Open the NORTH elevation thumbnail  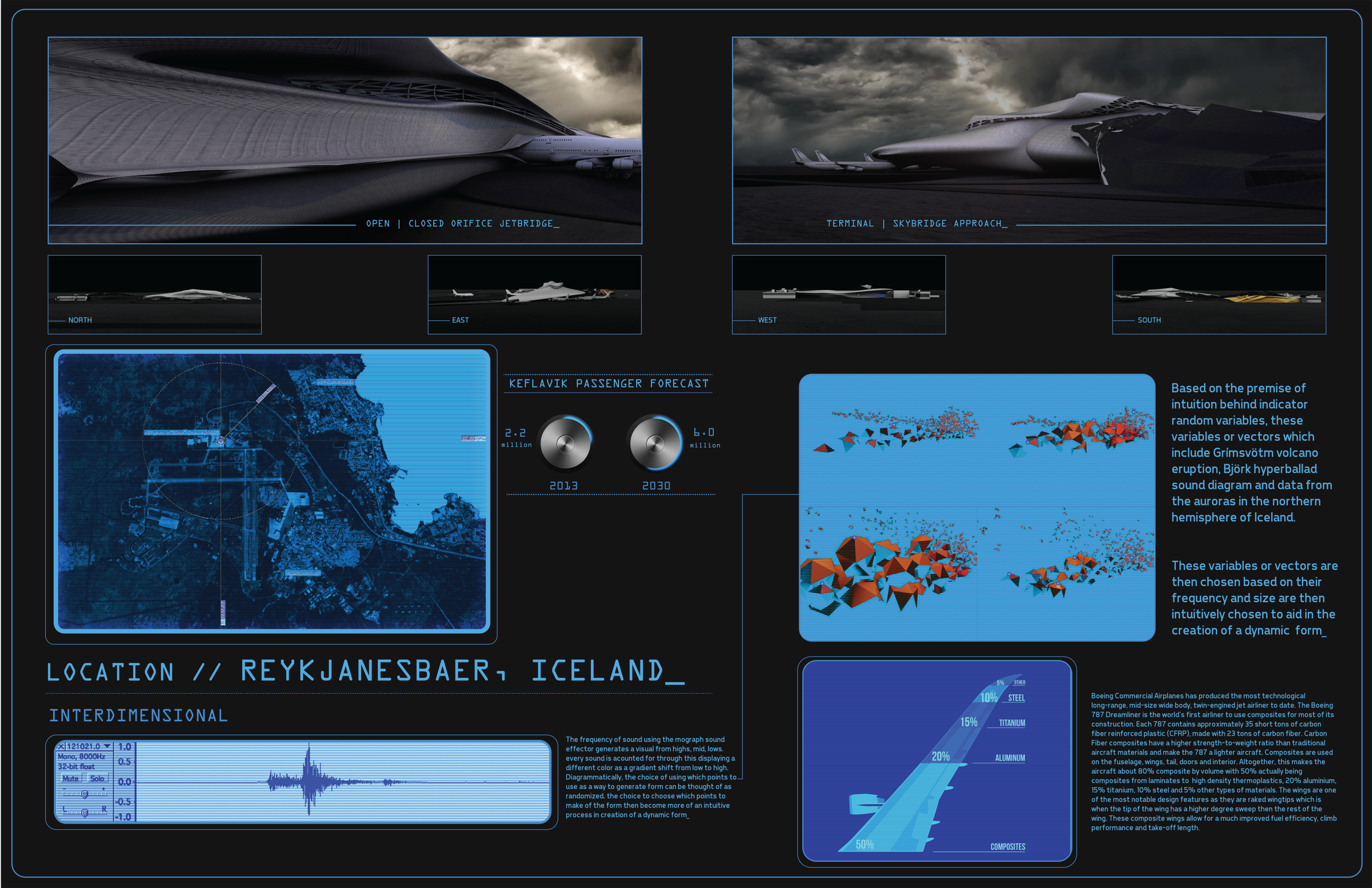pyautogui.click(x=155, y=295)
